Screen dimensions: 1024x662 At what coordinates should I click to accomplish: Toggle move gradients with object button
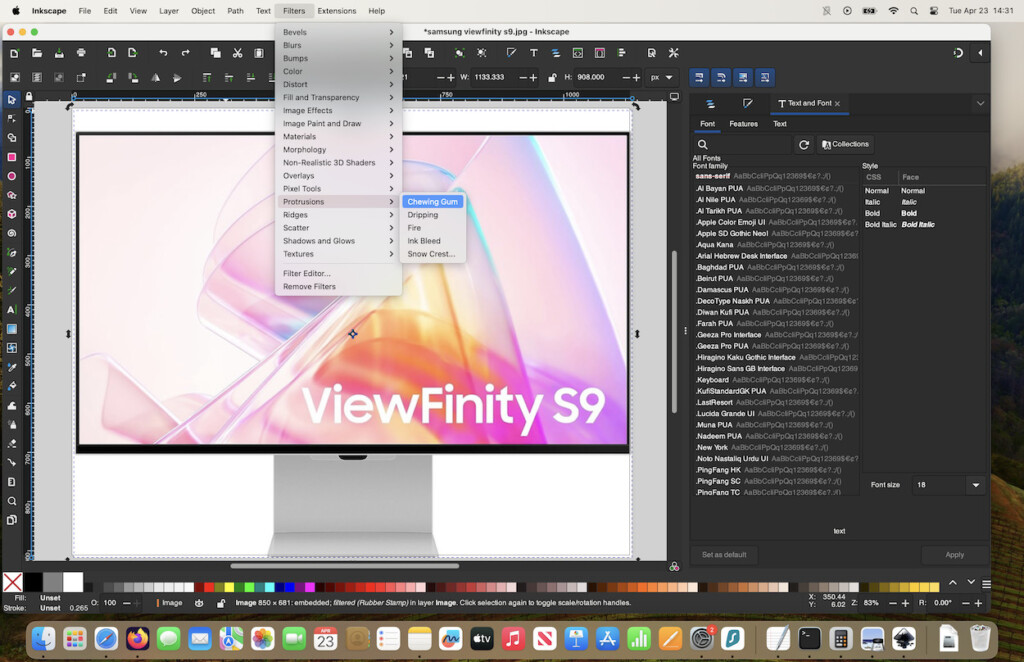743,78
